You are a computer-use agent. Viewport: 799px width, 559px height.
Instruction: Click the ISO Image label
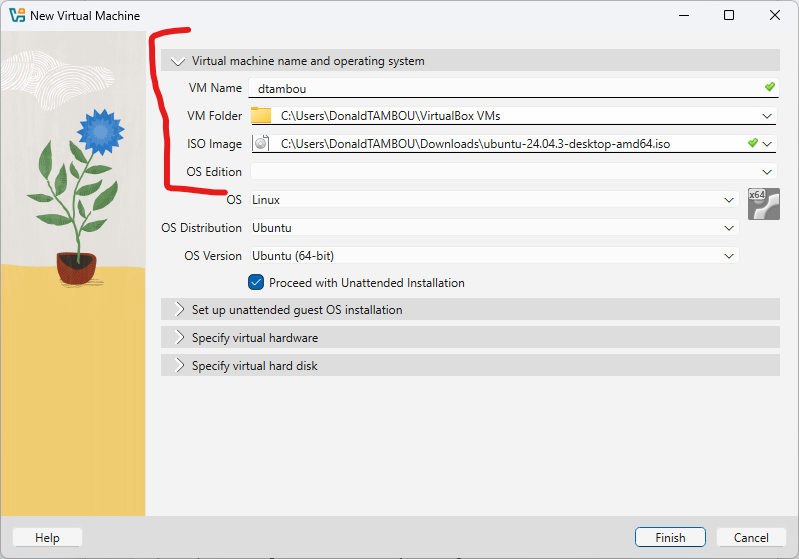click(x=214, y=144)
